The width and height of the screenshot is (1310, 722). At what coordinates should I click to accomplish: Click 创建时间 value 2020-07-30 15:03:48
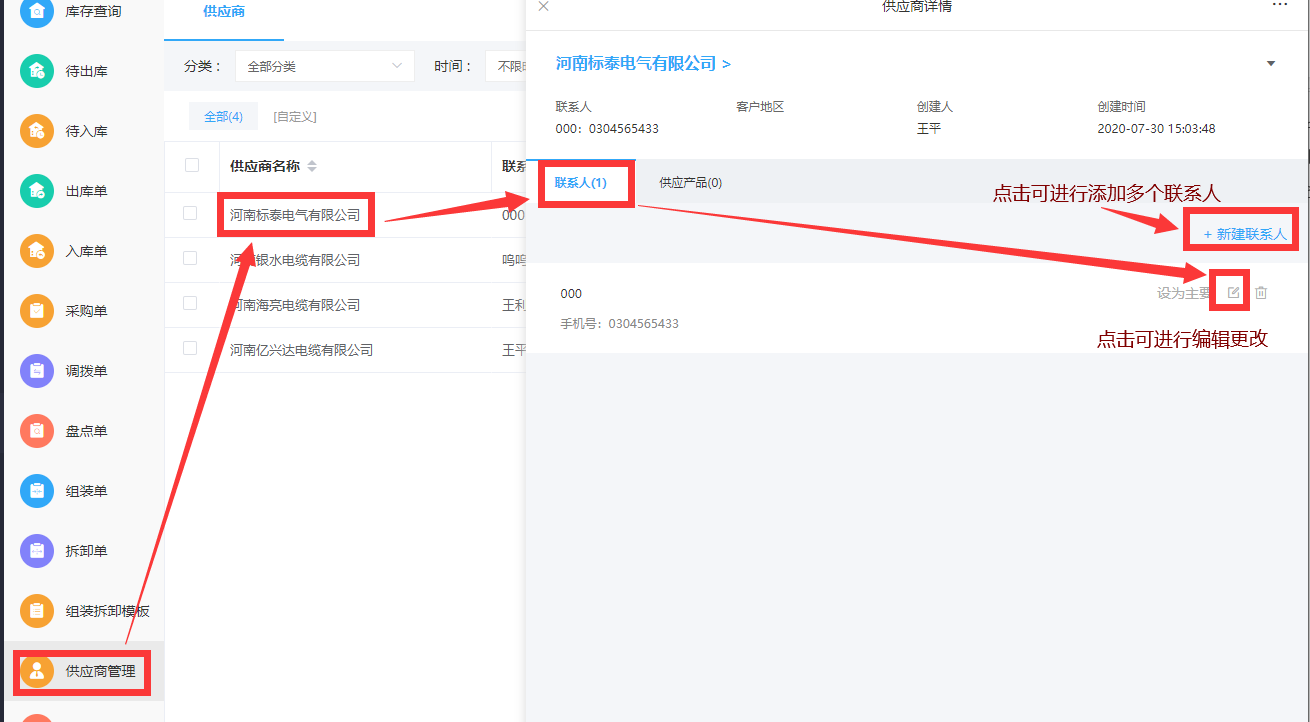pos(1156,129)
